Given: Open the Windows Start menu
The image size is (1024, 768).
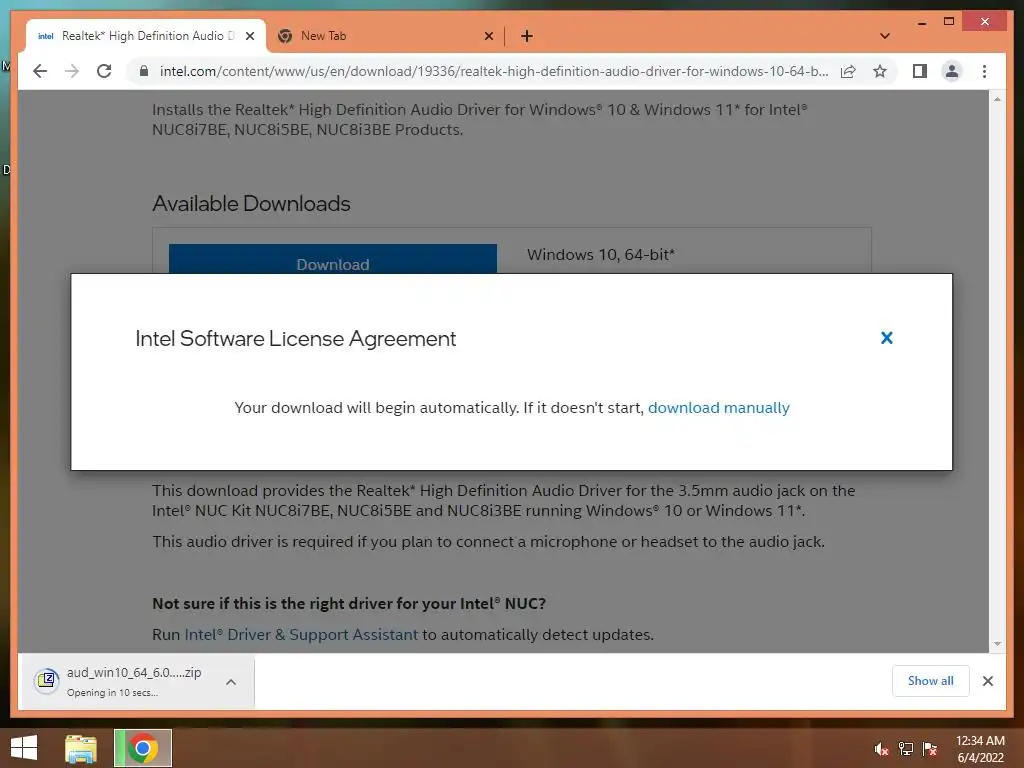Looking at the screenshot, I should pyautogui.click(x=24, y=748).
